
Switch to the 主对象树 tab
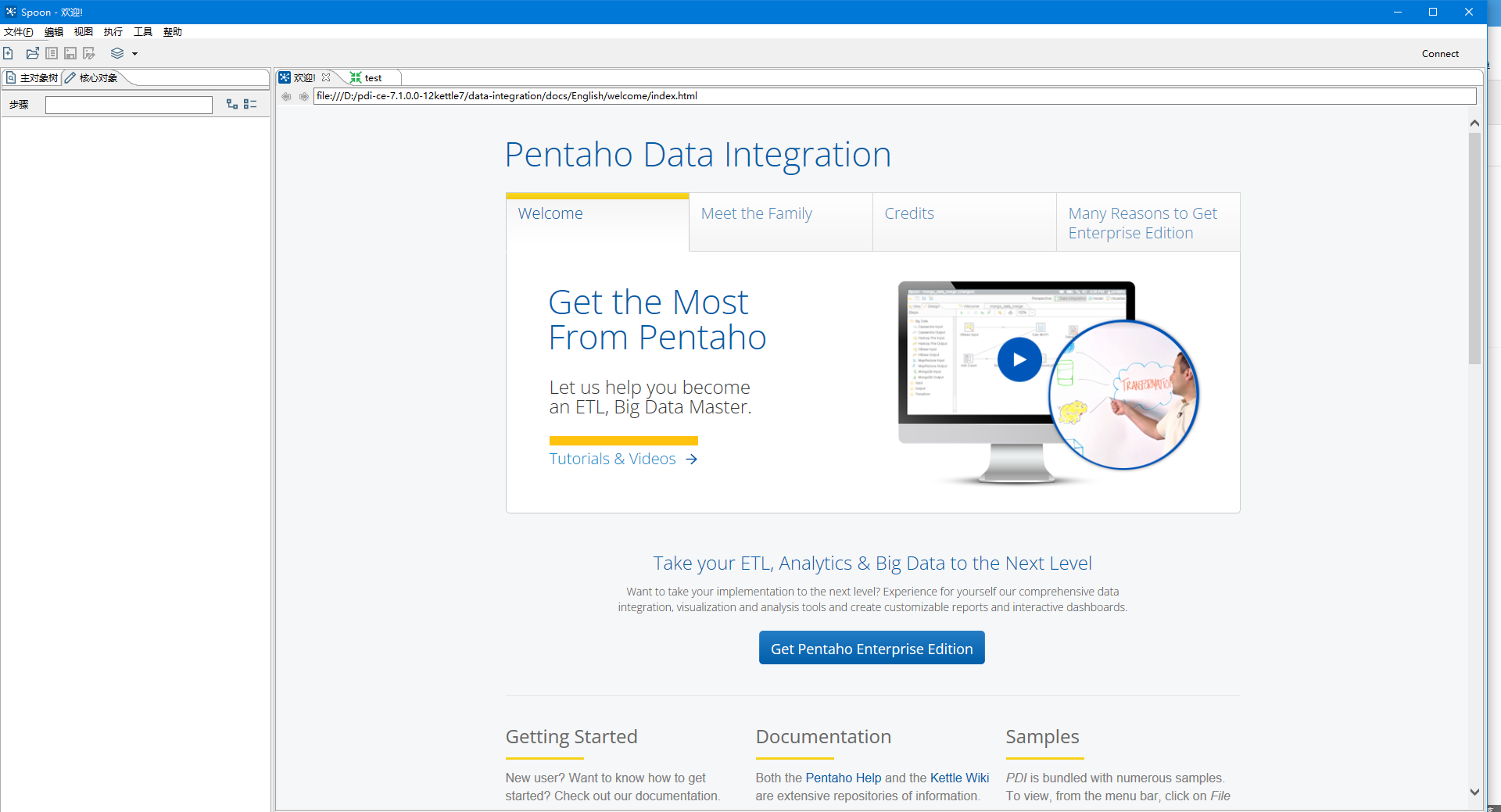[32, 77]
